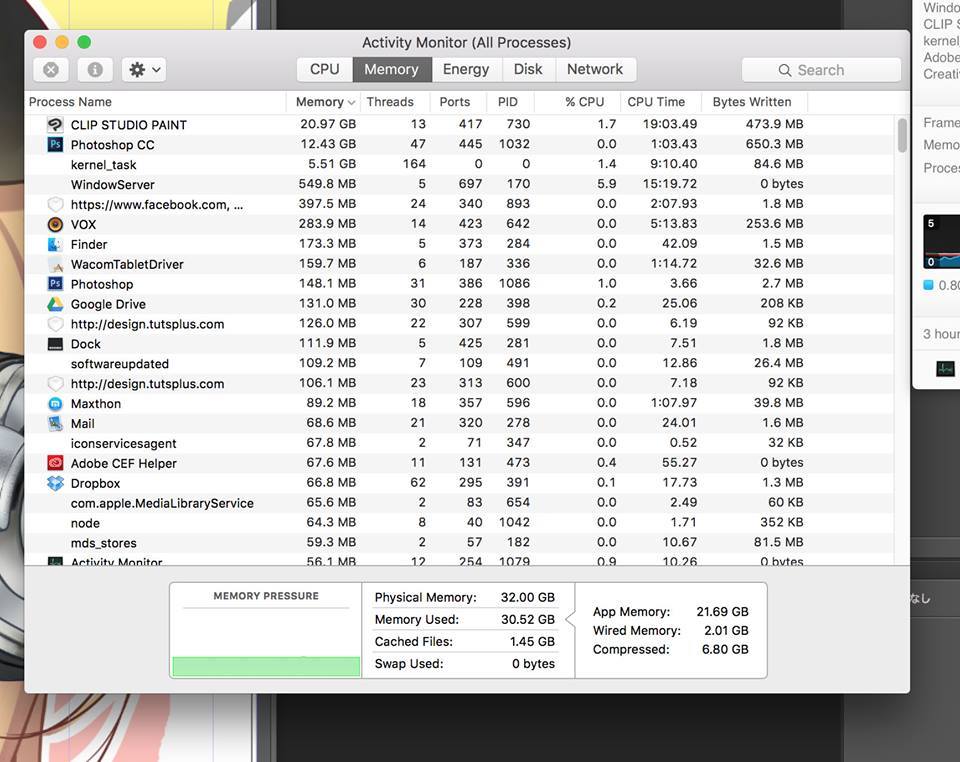
Task: Click the 19:03.49 CPU time value
Action: tap(670, 124)
